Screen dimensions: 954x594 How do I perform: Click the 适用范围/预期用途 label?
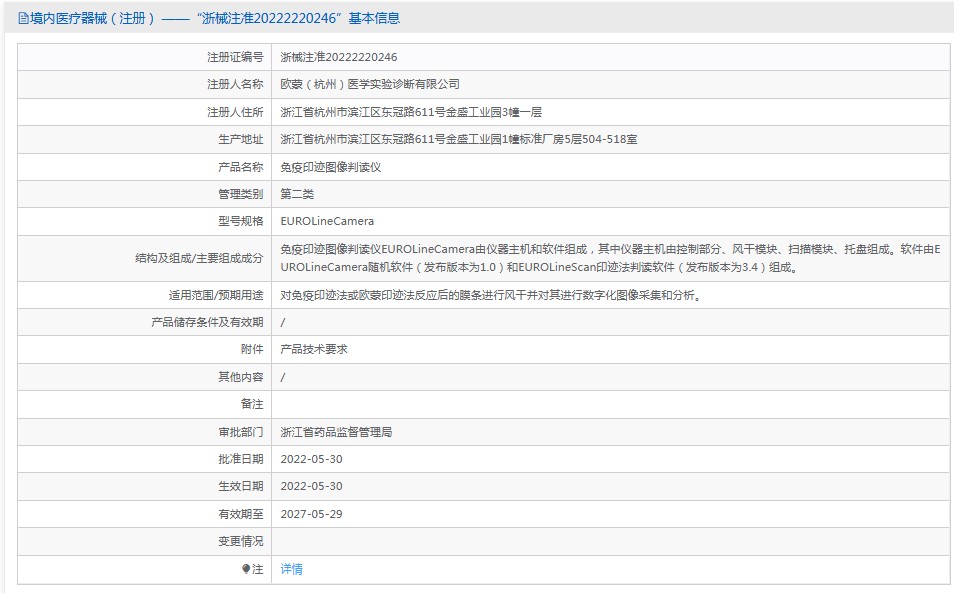point(216,295)
